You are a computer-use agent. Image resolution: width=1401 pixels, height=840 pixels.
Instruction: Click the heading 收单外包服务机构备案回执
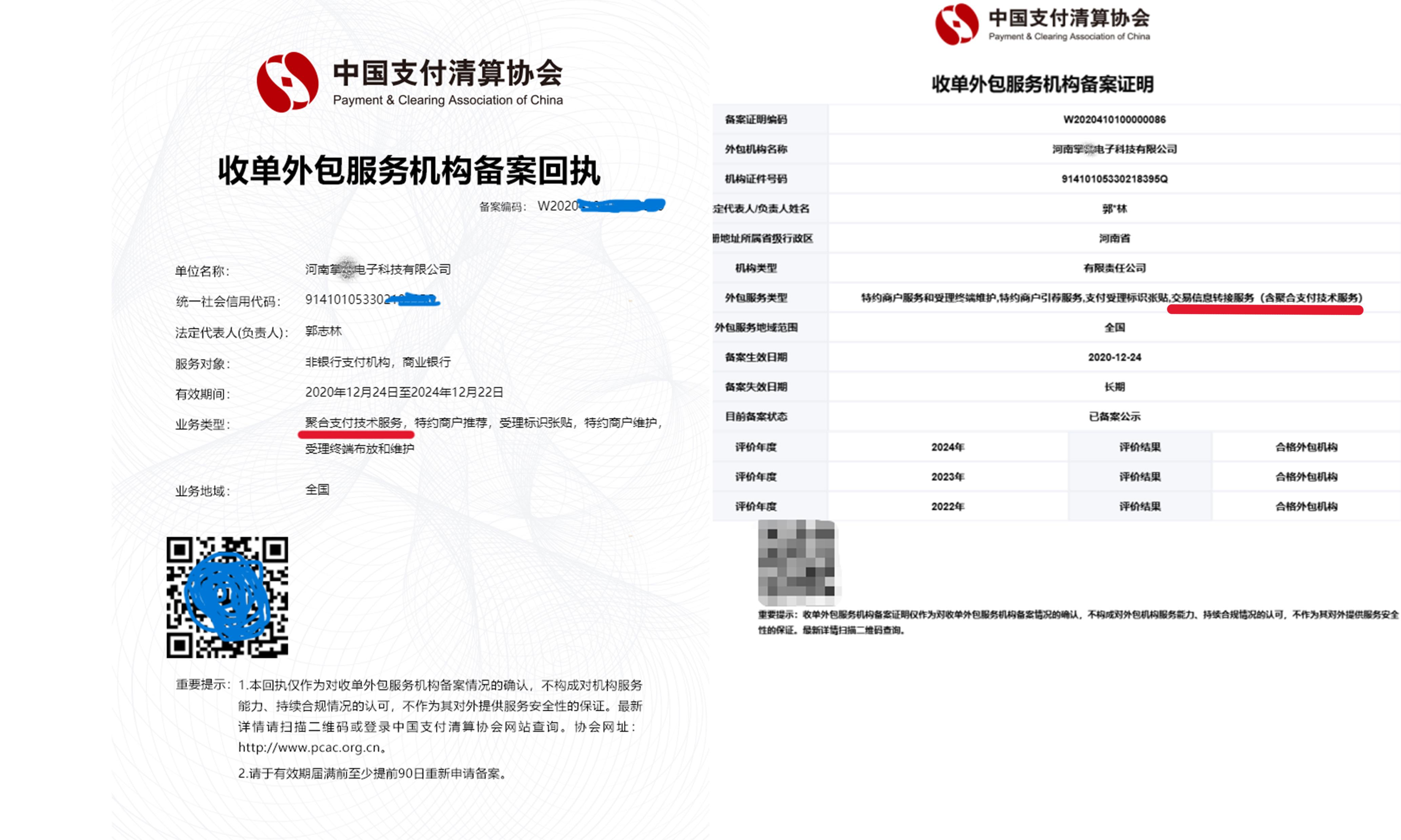(408, 170)
